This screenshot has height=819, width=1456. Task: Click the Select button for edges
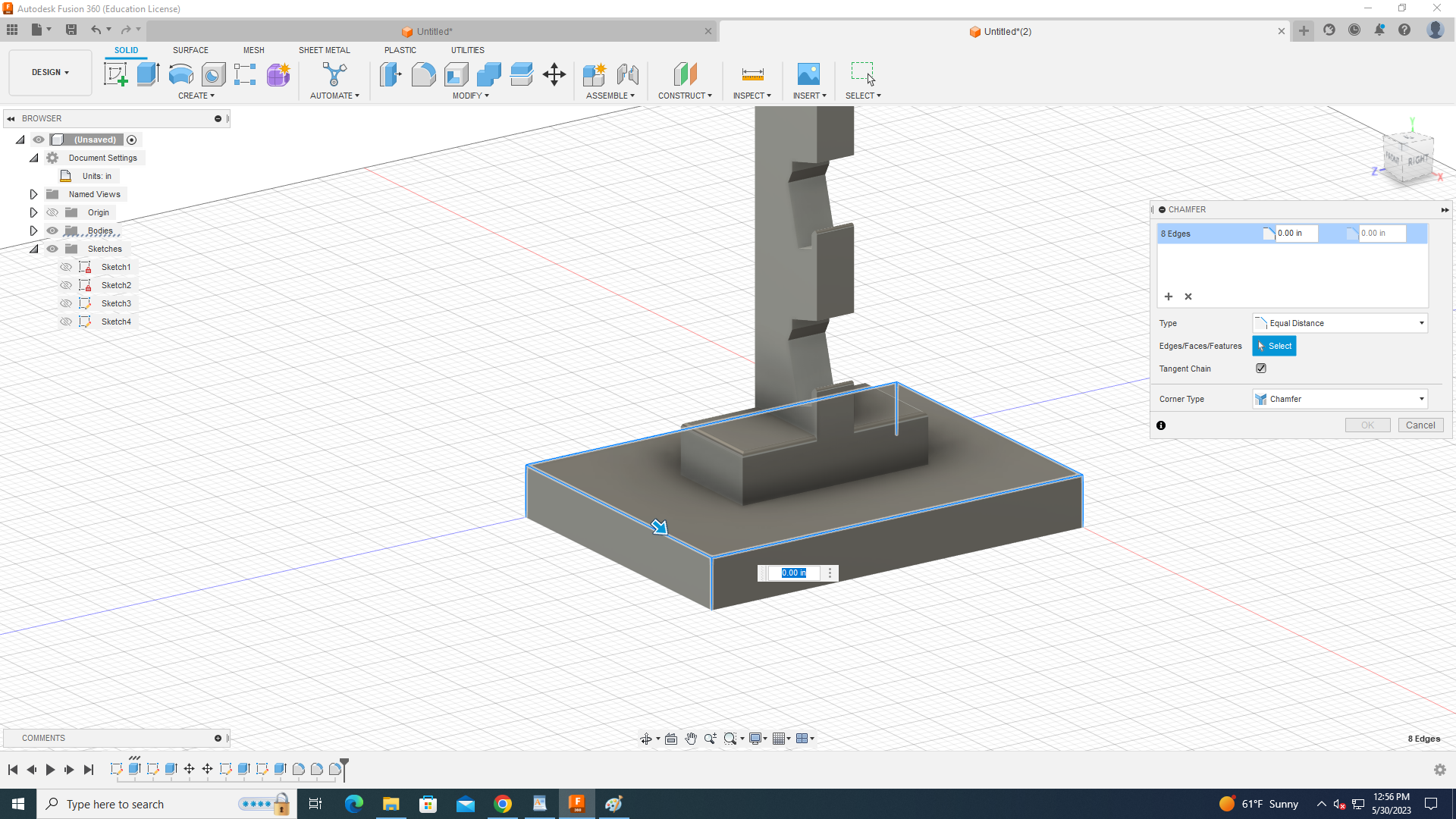[x=1274, y=346]
